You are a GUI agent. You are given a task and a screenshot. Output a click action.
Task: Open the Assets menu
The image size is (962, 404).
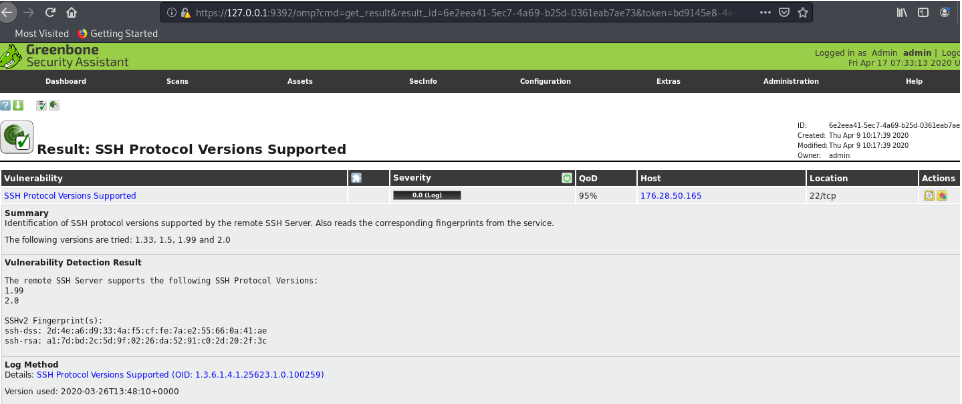coord(300,81)
